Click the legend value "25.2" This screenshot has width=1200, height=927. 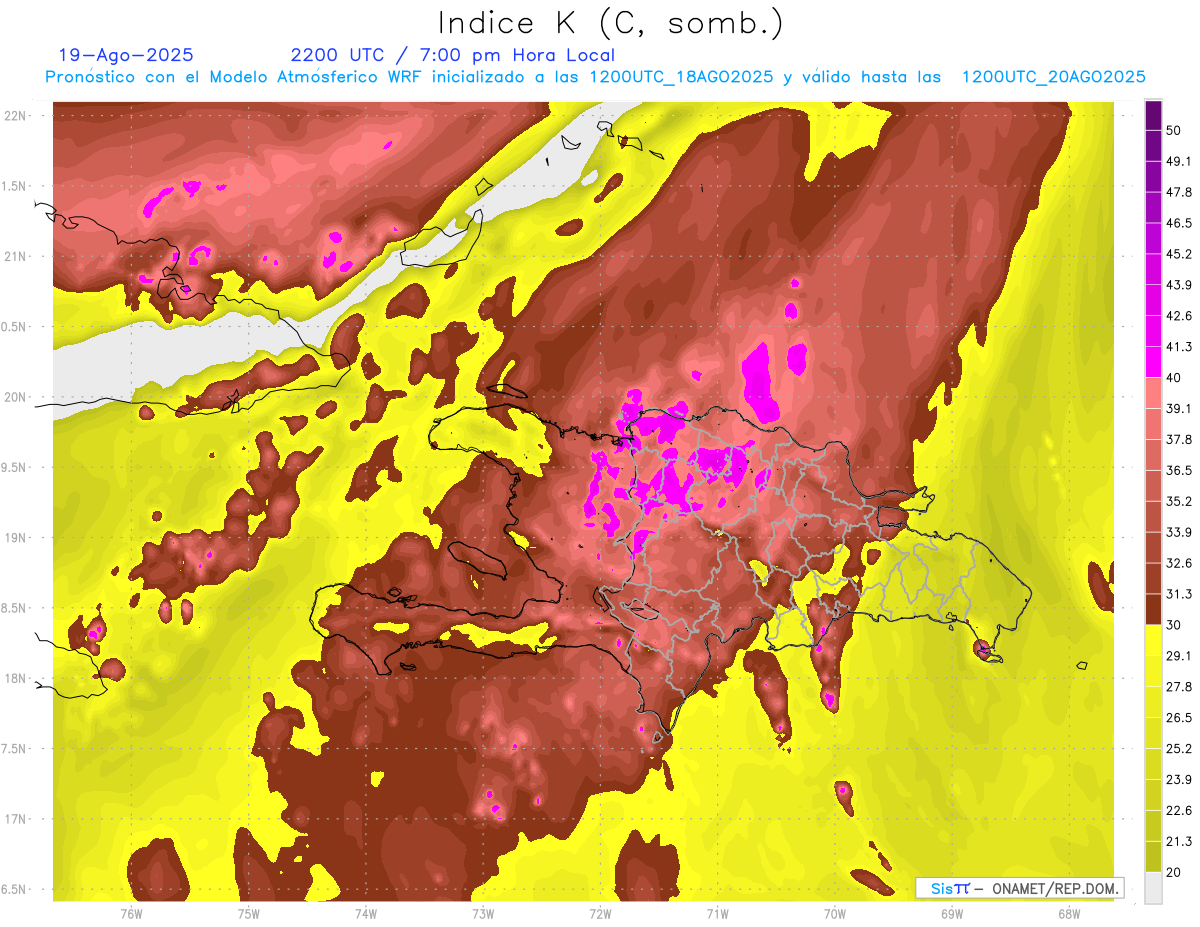click(1180, 749)
